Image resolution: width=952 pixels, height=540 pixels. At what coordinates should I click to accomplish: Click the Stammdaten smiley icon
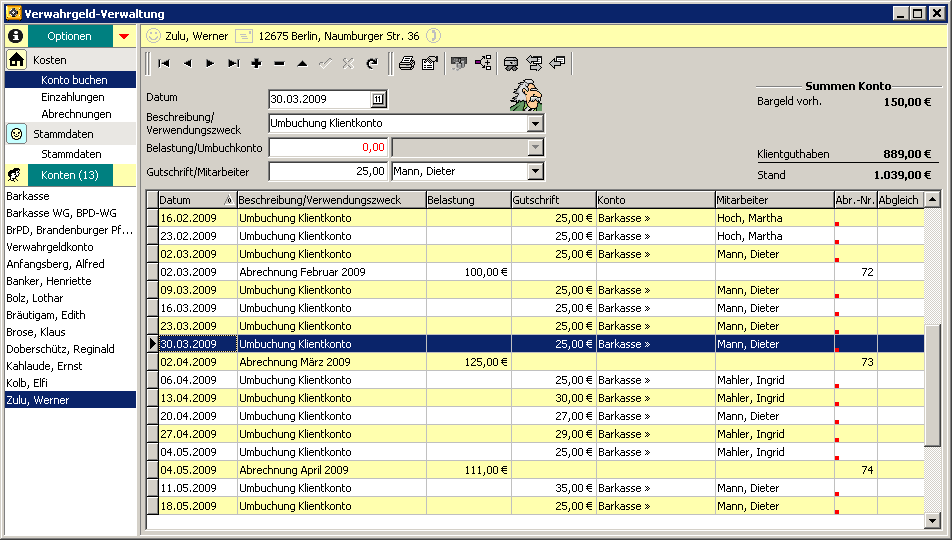pos(16,133)
